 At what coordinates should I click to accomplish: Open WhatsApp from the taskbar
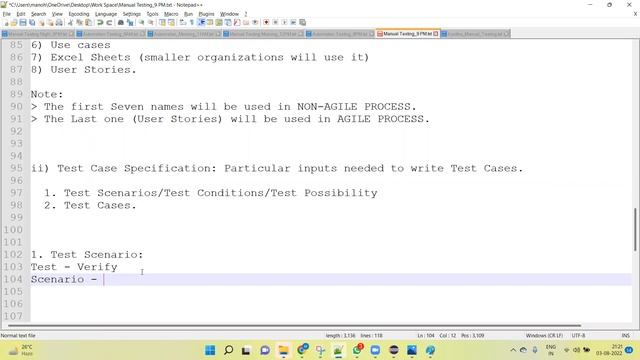click(x=357, y=350)
